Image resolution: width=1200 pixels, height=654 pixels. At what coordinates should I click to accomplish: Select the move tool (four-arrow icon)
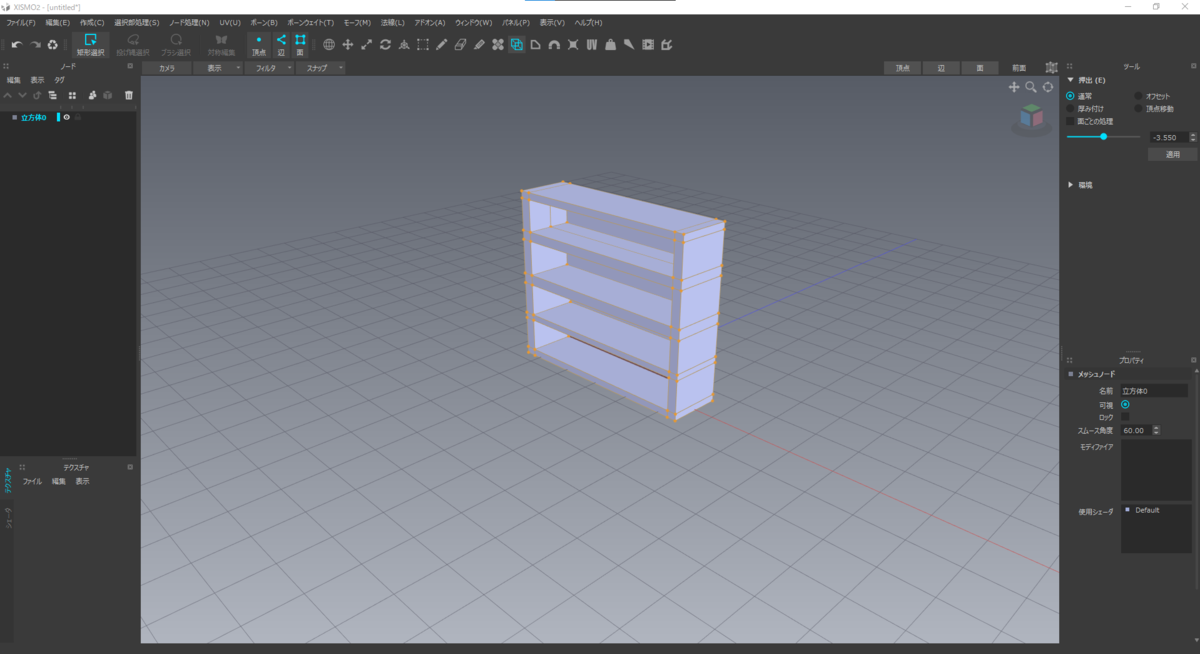348,44
